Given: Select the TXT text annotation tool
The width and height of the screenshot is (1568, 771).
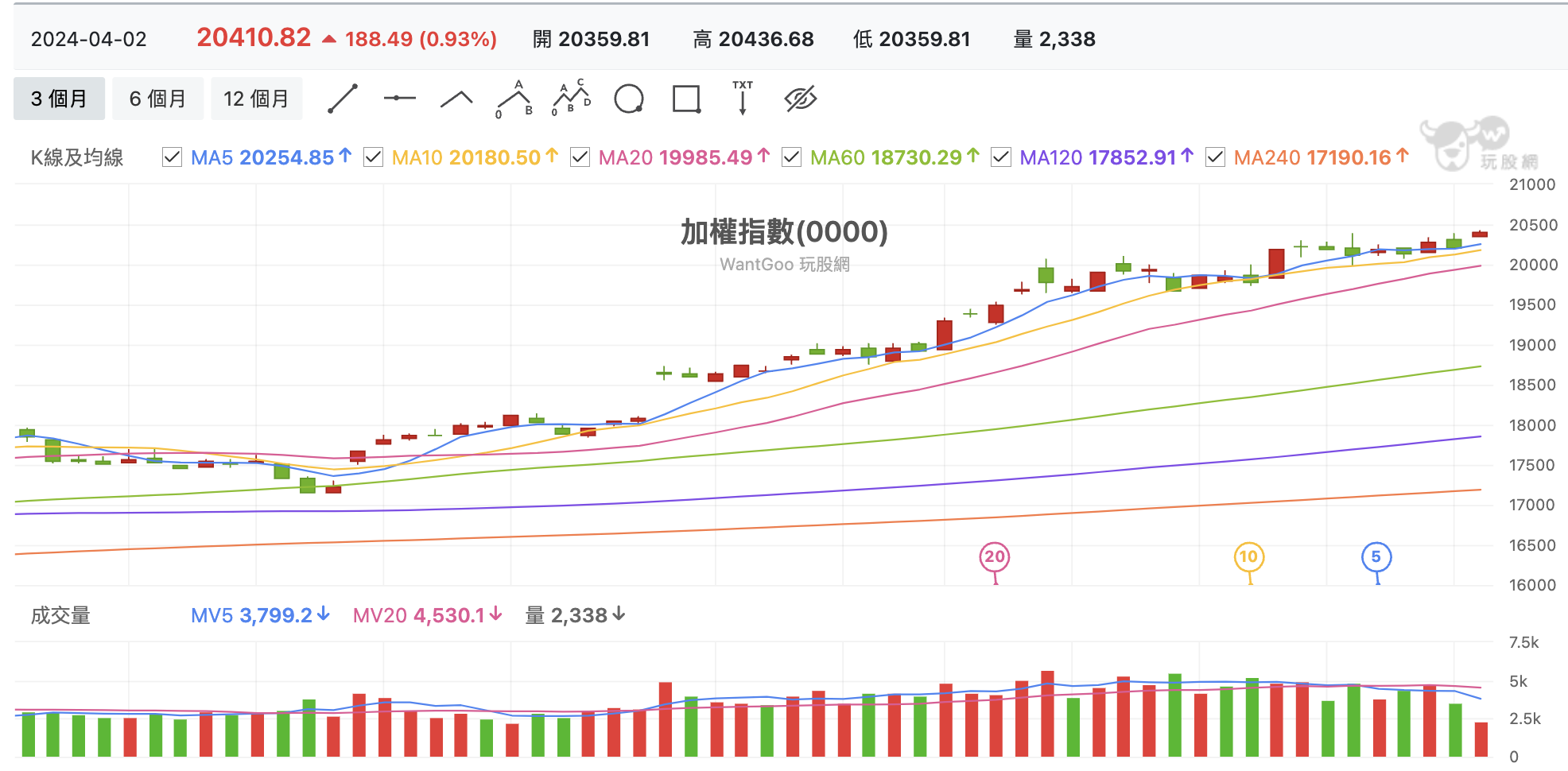Looking at the screenshot, I should 743,98.
